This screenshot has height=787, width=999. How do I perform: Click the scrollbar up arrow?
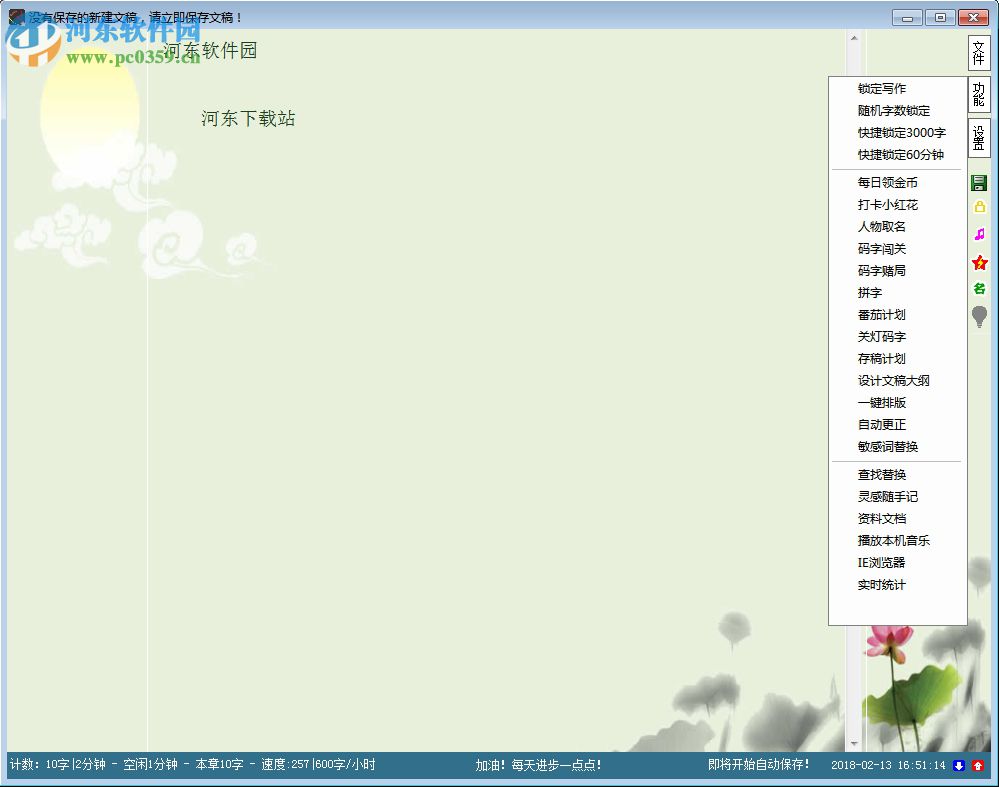[x=854, y=38]
